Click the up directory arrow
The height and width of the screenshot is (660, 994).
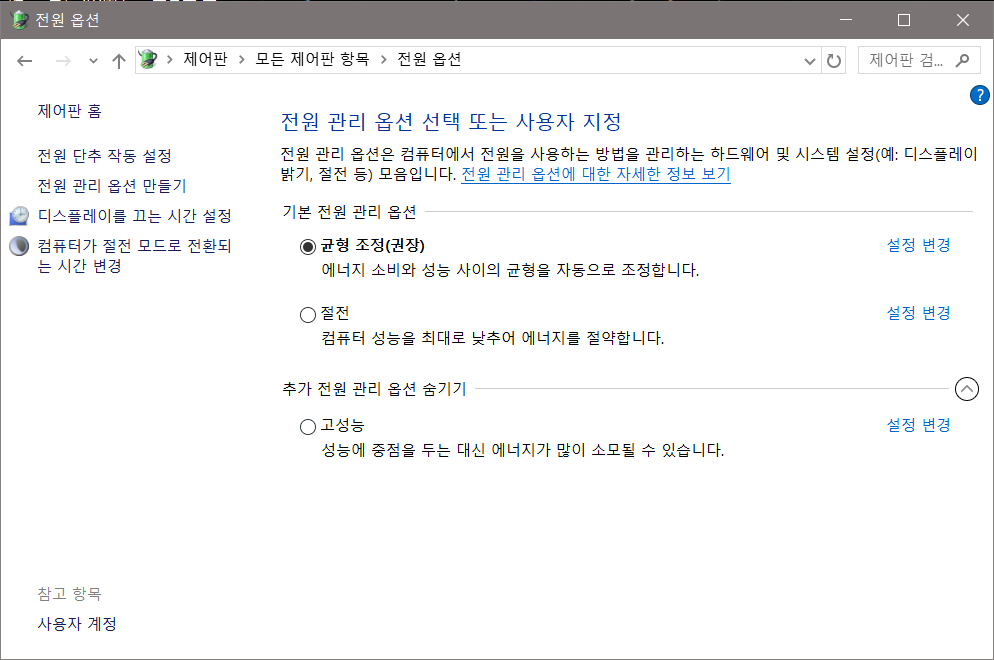pyautogui.click(x=119, y=60)
